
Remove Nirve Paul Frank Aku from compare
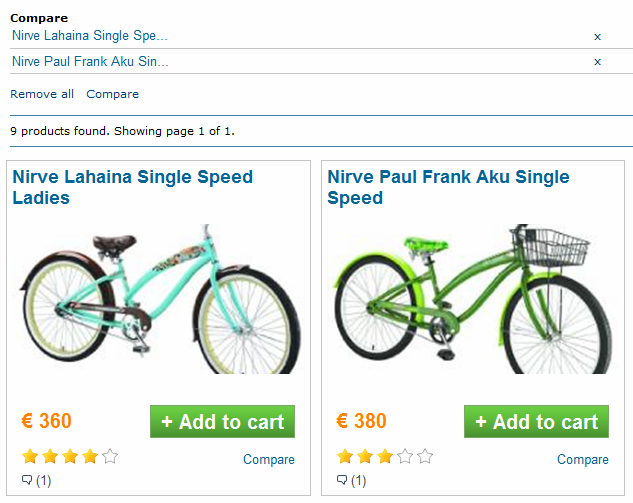597,62
